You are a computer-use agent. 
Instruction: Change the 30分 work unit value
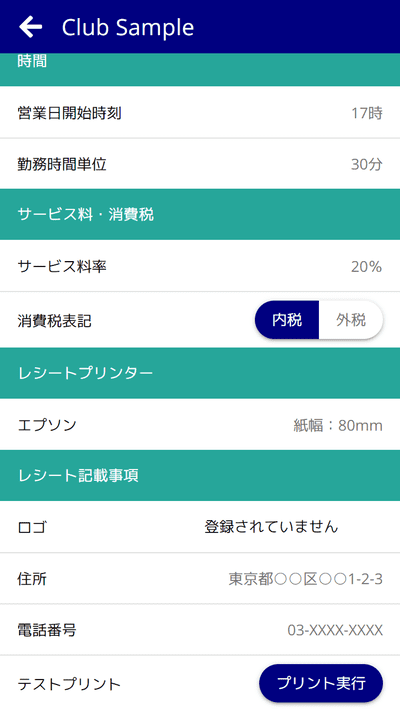click(367, 165)
